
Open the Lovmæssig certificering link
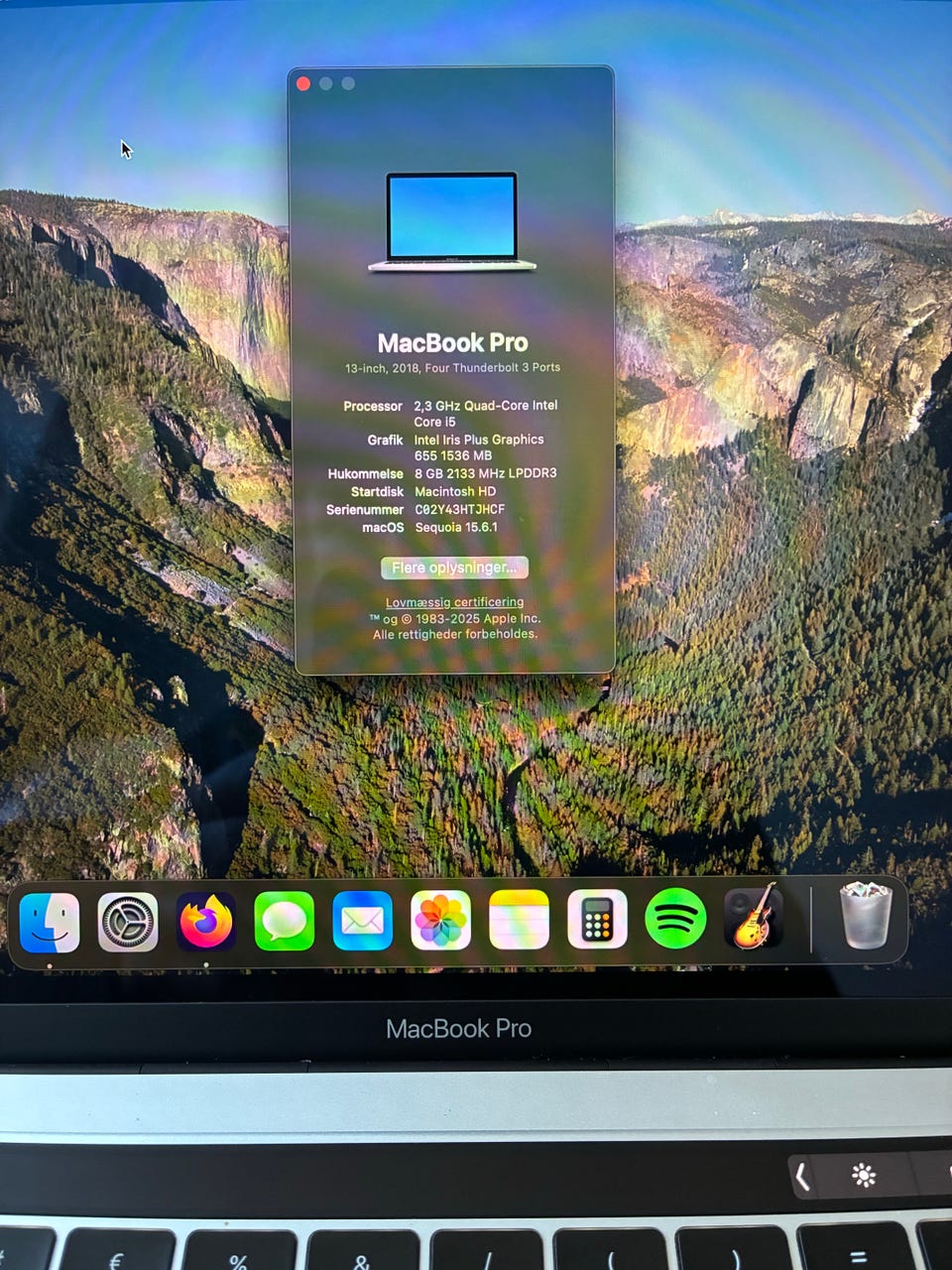[x=454, y=602]
